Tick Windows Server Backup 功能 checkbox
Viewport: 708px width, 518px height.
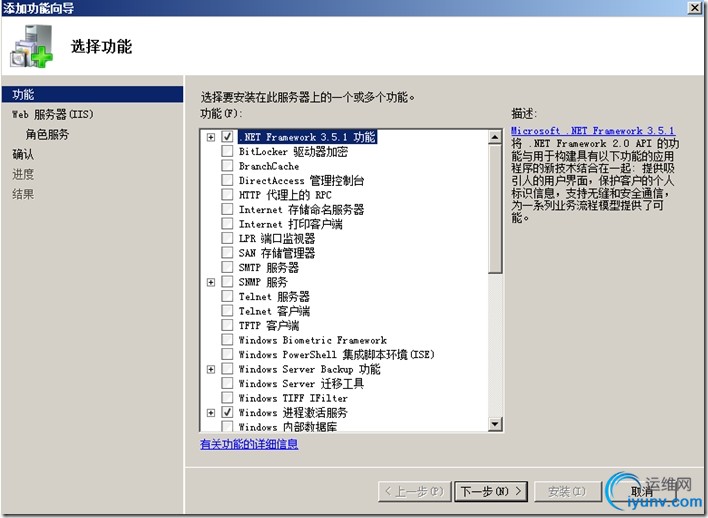click(227, 369)
